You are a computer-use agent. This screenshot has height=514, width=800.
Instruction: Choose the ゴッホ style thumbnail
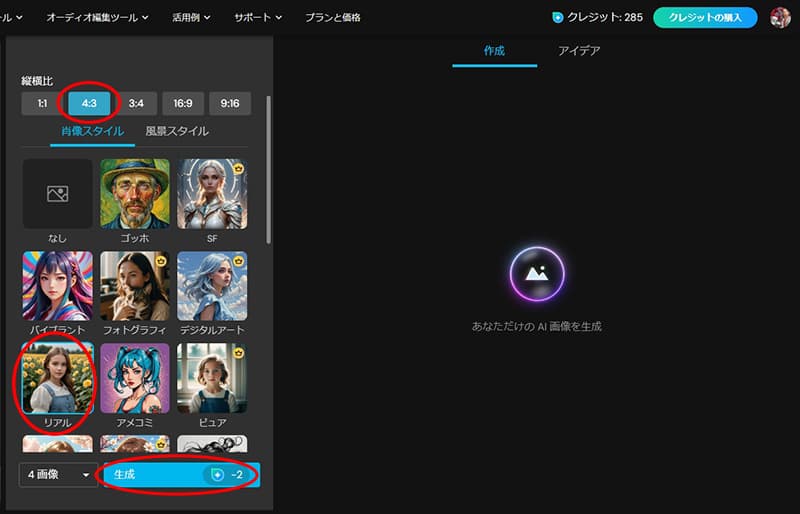pos(135,193)
